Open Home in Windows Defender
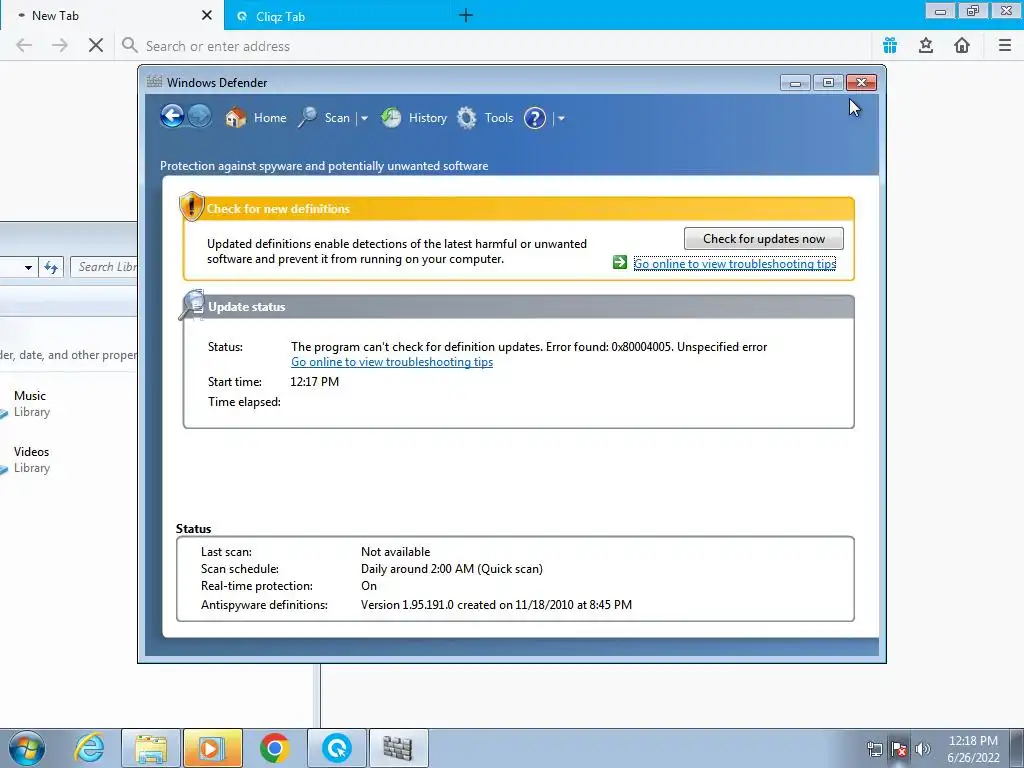1024x768 pixels. (255, 118)
